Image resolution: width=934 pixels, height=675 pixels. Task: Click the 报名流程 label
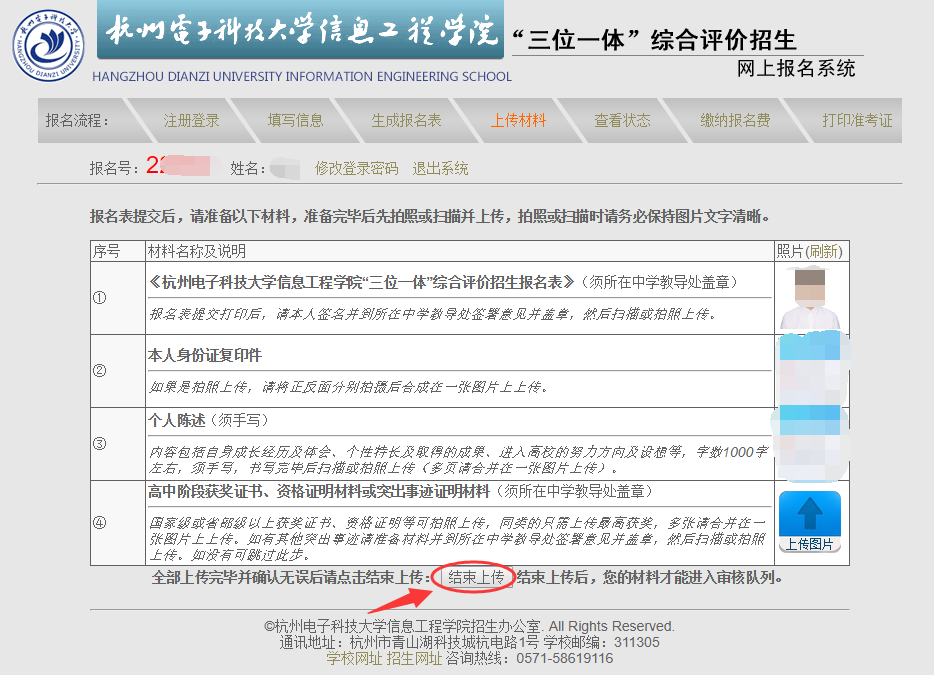[x=77, y=120]
